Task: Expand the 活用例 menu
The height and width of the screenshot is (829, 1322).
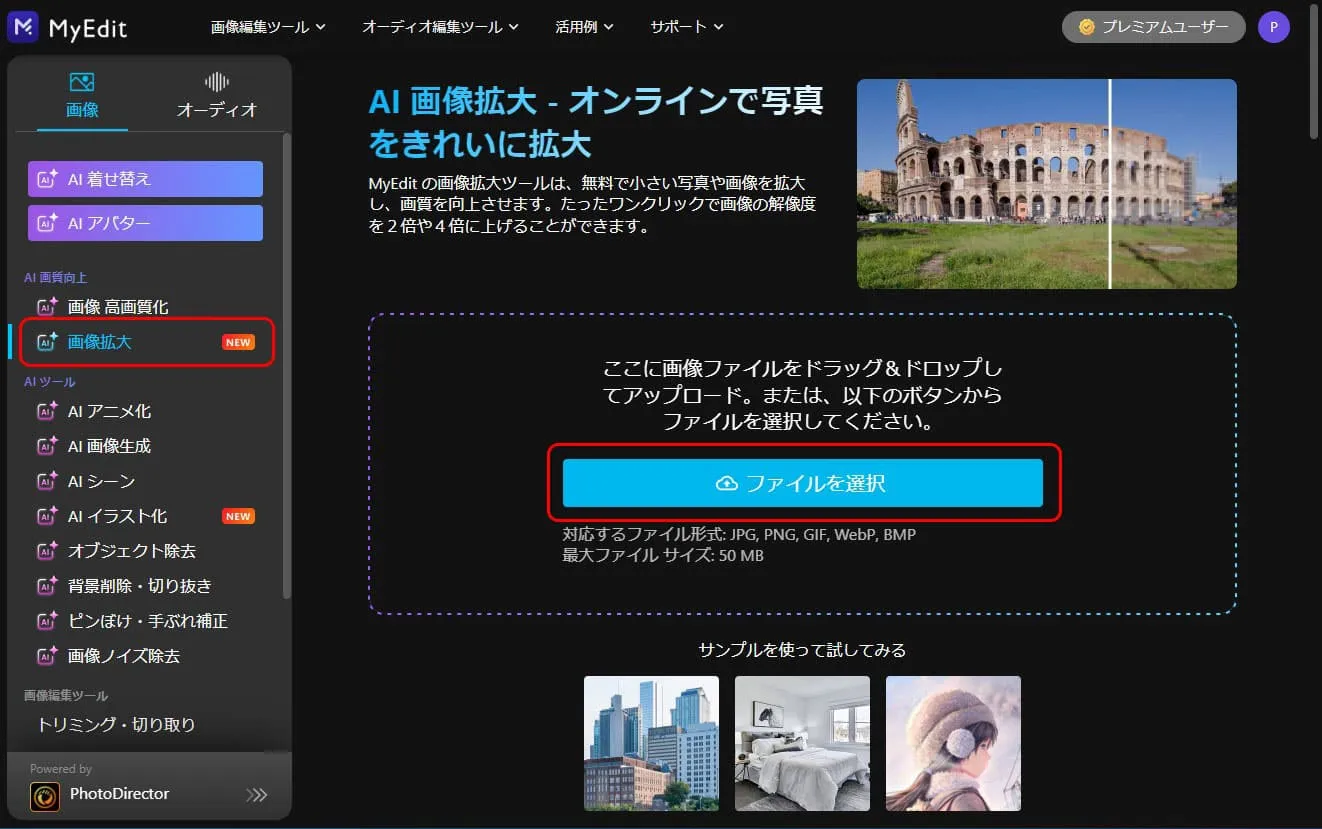Action: (x=584, y=27)
